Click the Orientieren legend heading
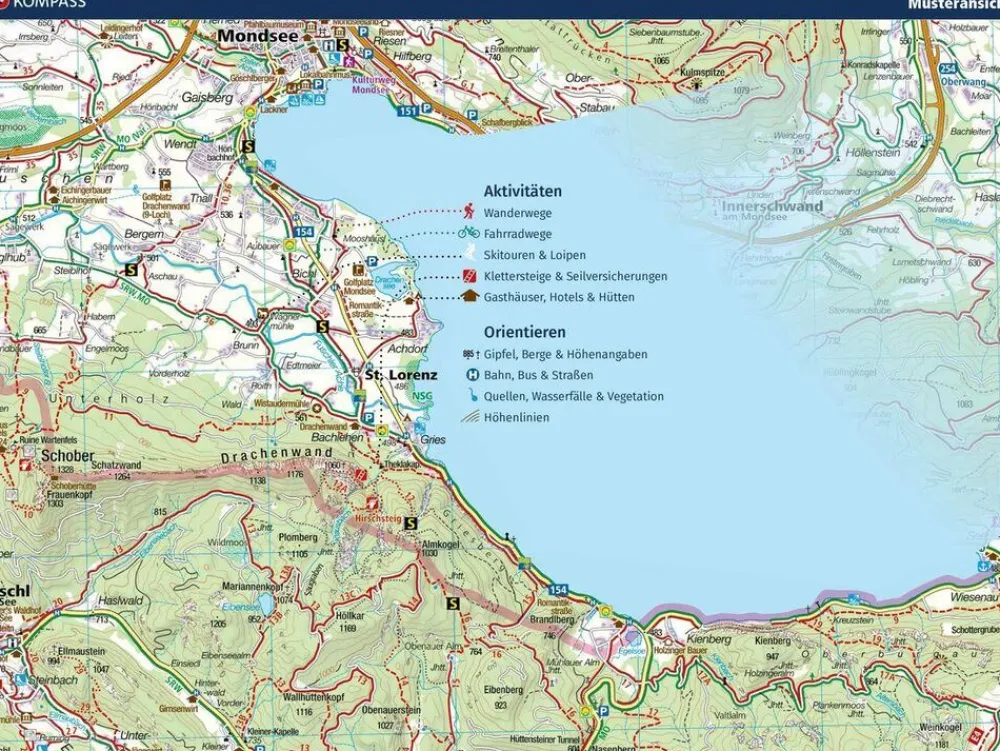This screenshot has height=751, width=1000. [x=524, y=332]
